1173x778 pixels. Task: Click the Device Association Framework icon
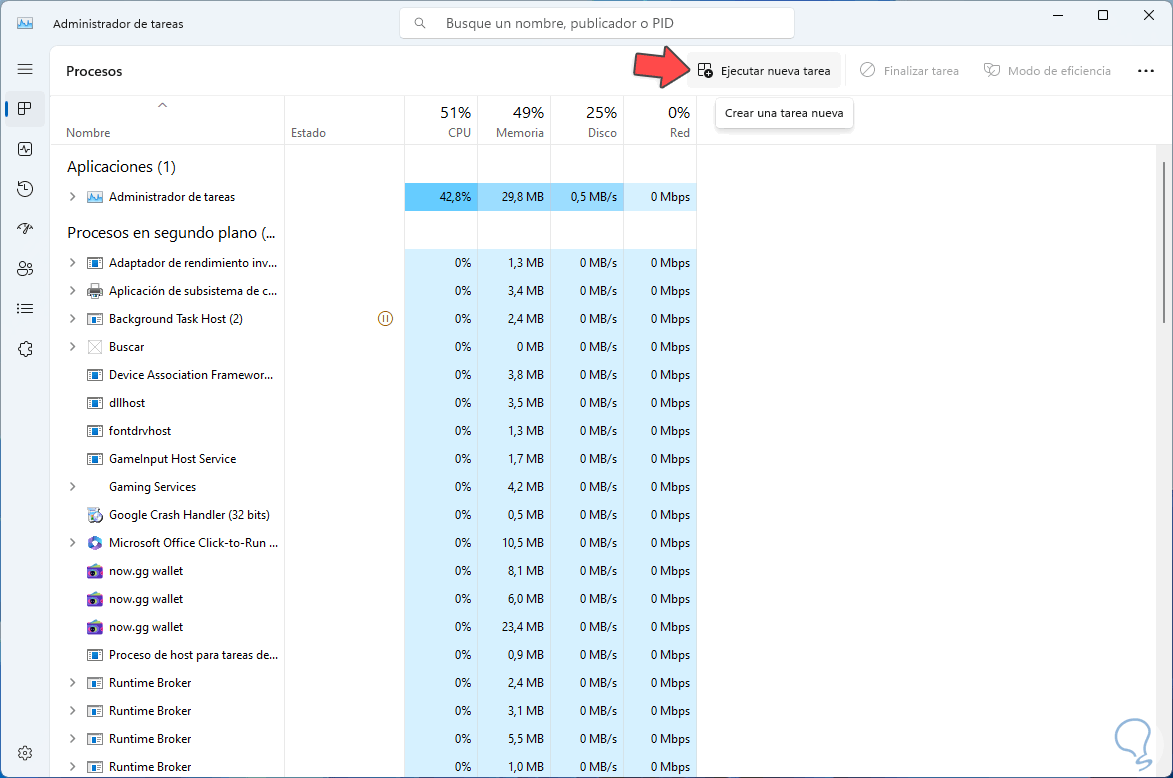[x=95, y=375]
